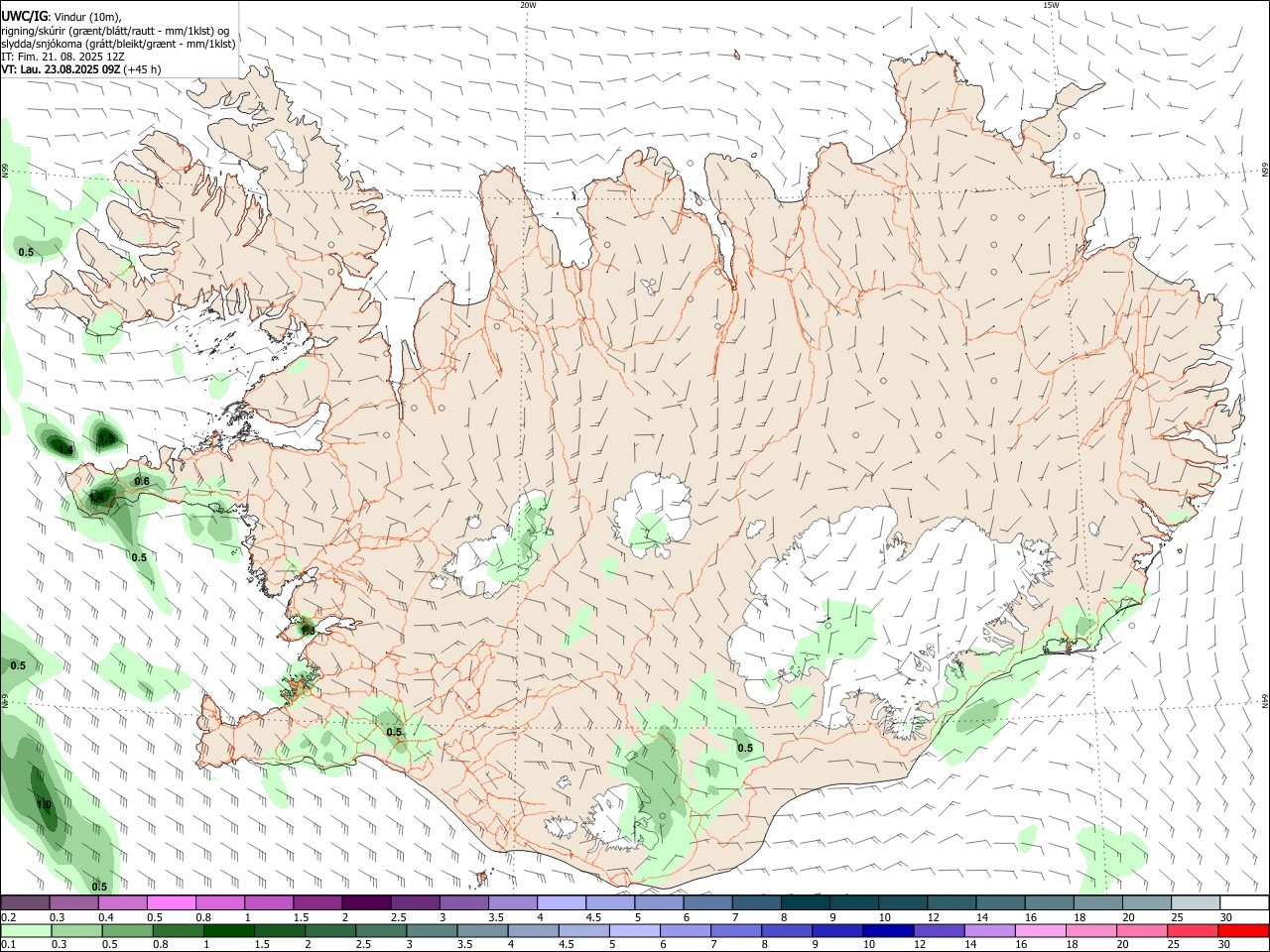Click the '0.4' label in snow legend
1270x952 pixels.
coord(106,918)
